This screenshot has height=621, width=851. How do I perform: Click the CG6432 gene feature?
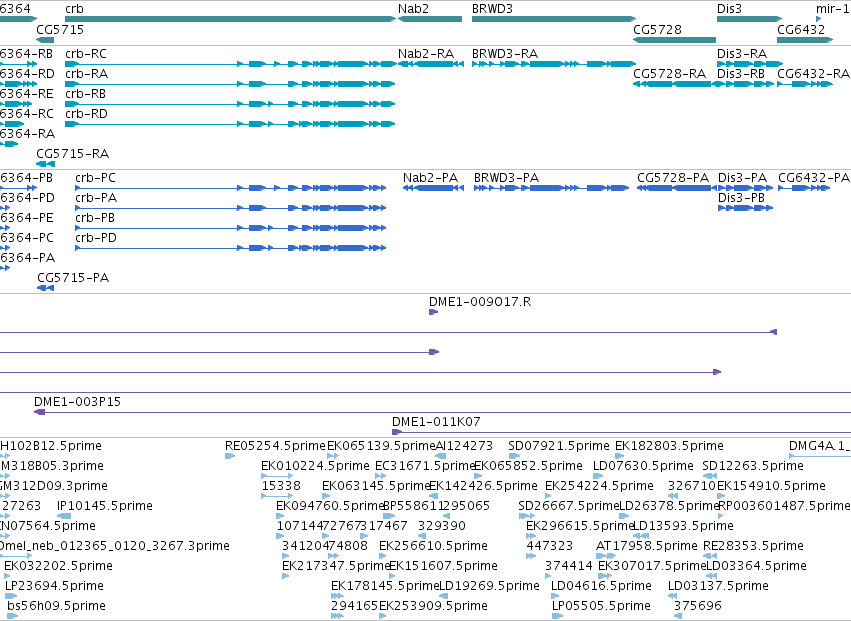[x=805, y=40]
